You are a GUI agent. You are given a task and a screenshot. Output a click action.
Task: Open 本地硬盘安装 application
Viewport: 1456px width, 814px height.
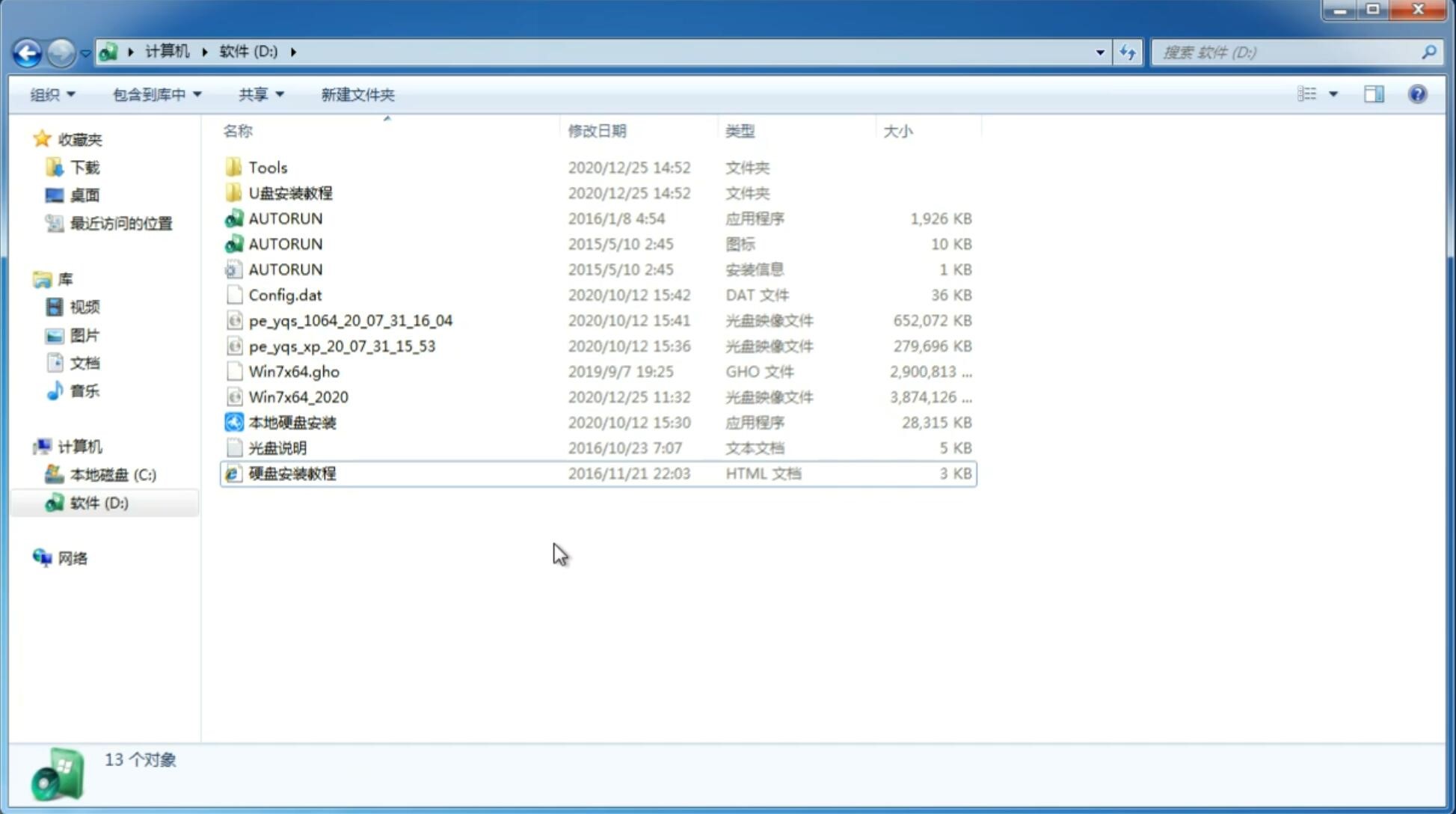click(292, 422)
